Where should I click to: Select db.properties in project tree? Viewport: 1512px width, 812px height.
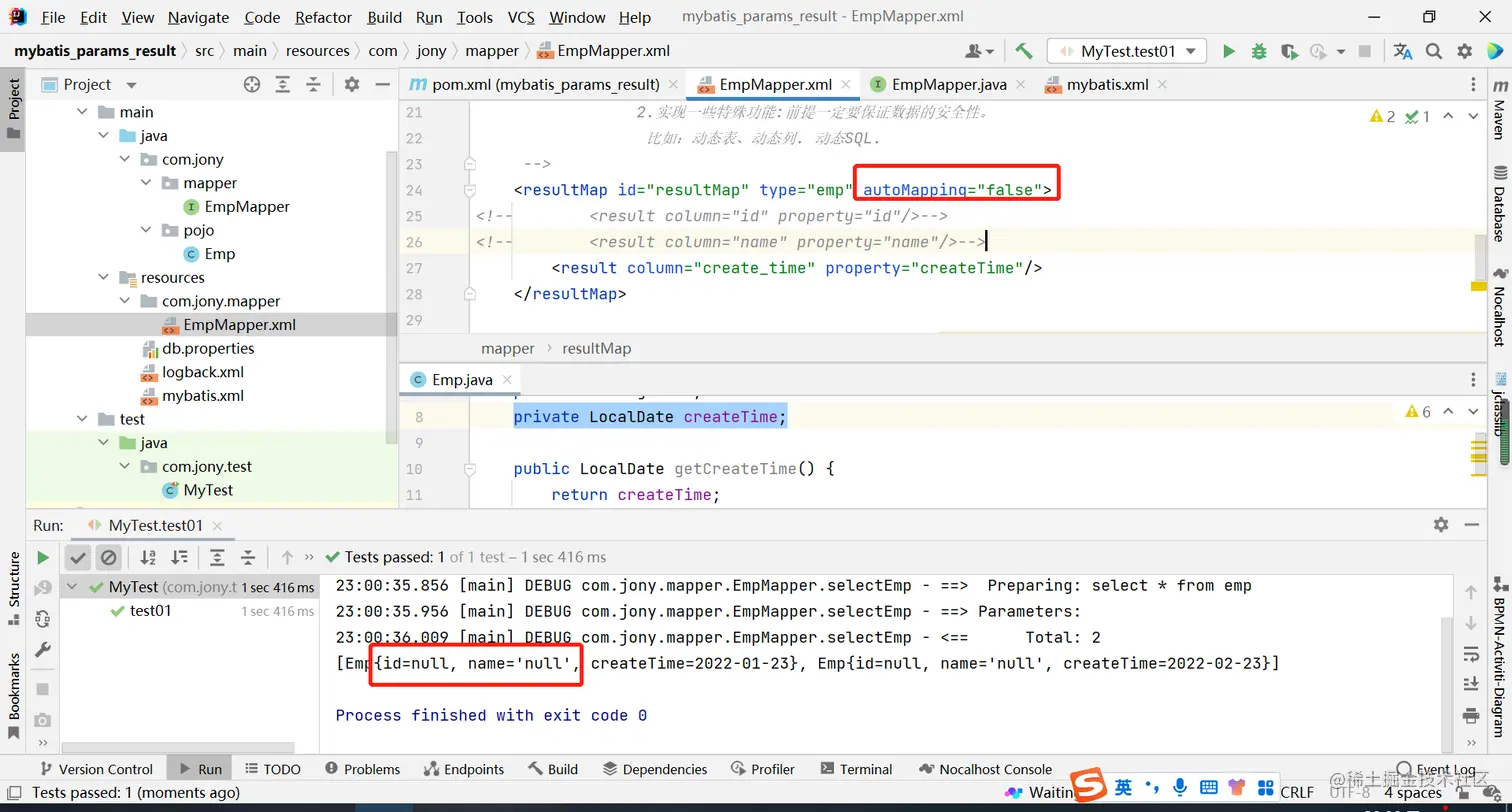coord(208,348)
